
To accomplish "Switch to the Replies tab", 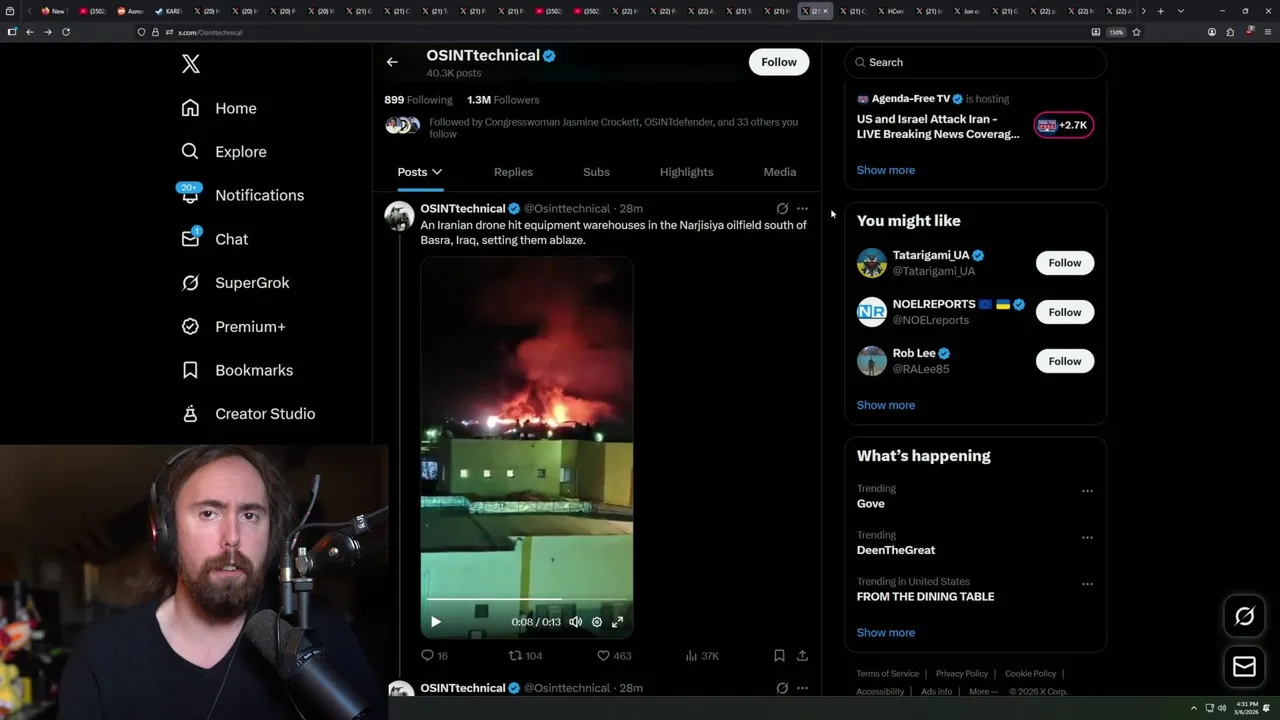I will [x=513, y=172].
